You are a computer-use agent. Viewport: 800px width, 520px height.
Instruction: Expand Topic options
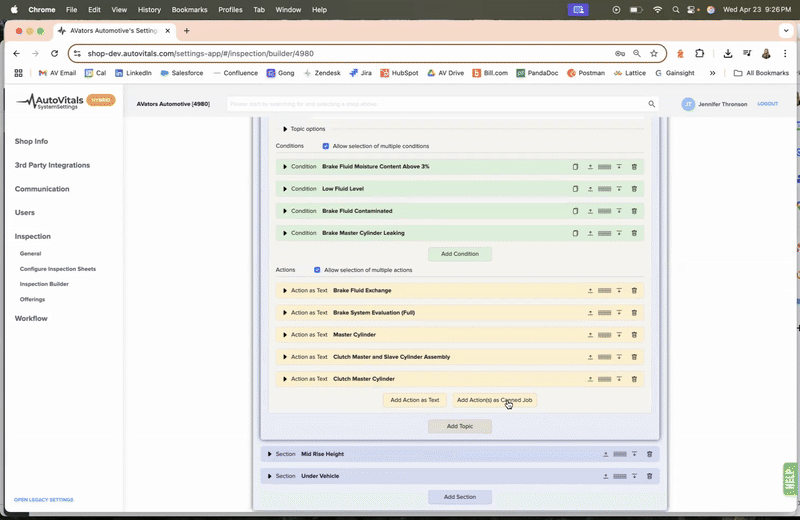click(285, 129)
